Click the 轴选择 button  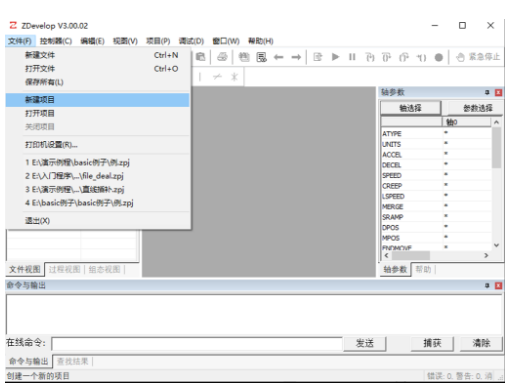411,108
